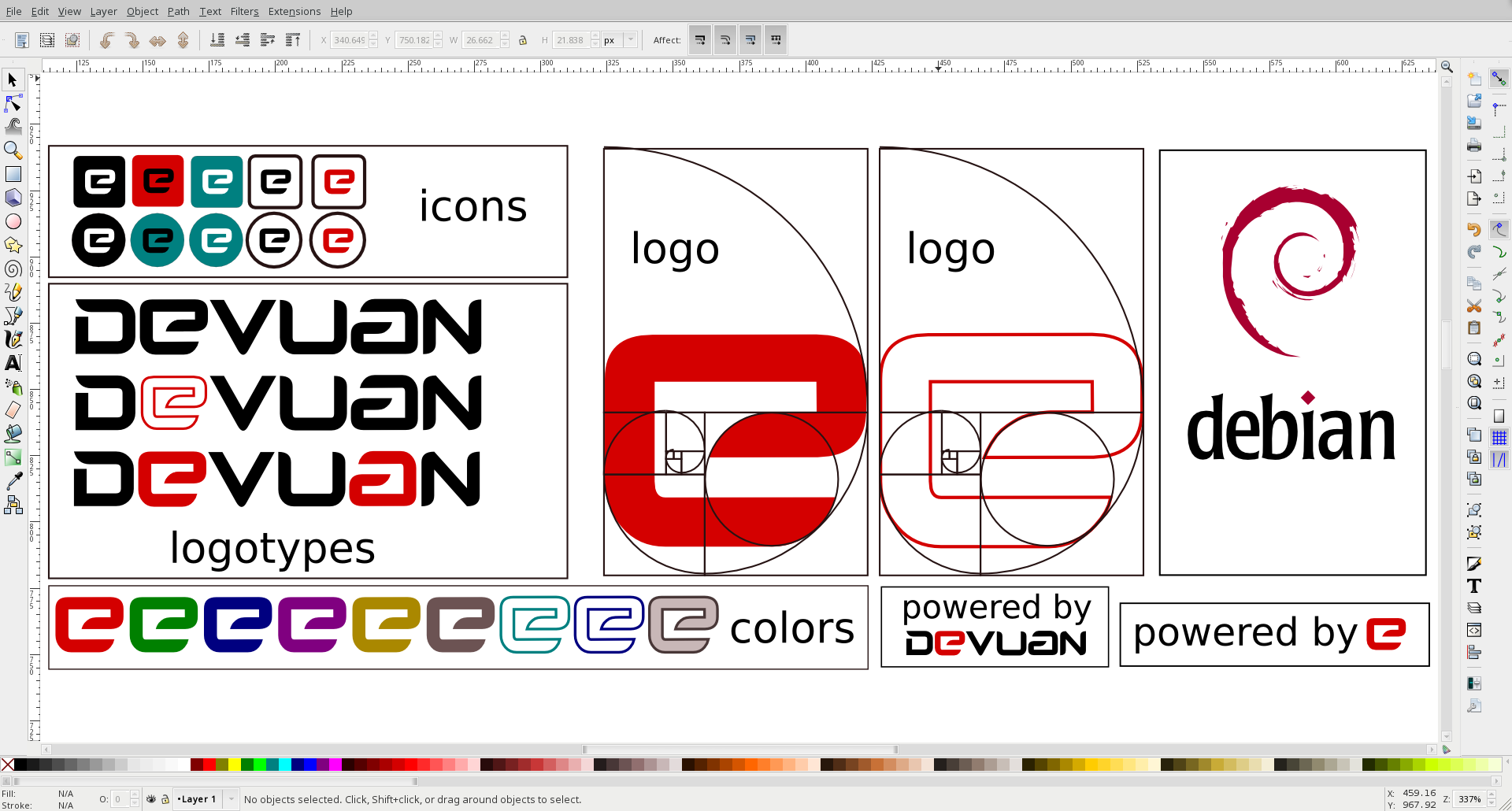
Task: Open the Path menu
Action: pos(178,11)
